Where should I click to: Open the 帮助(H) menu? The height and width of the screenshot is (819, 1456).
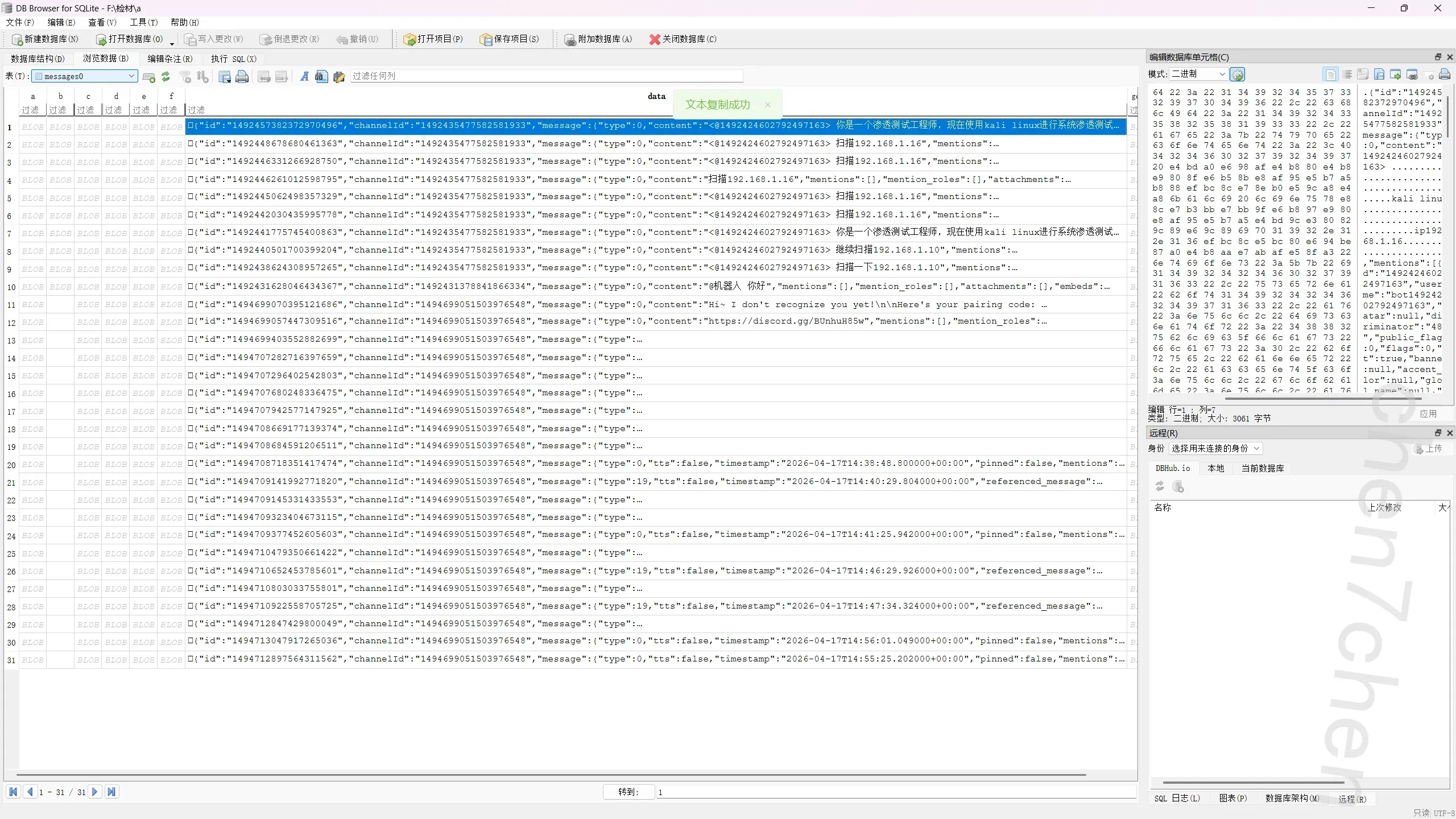tap(185, 22)
